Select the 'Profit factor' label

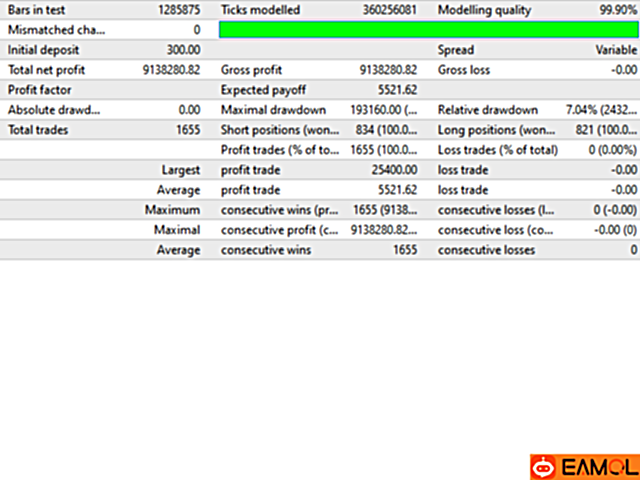pos(40,90)
